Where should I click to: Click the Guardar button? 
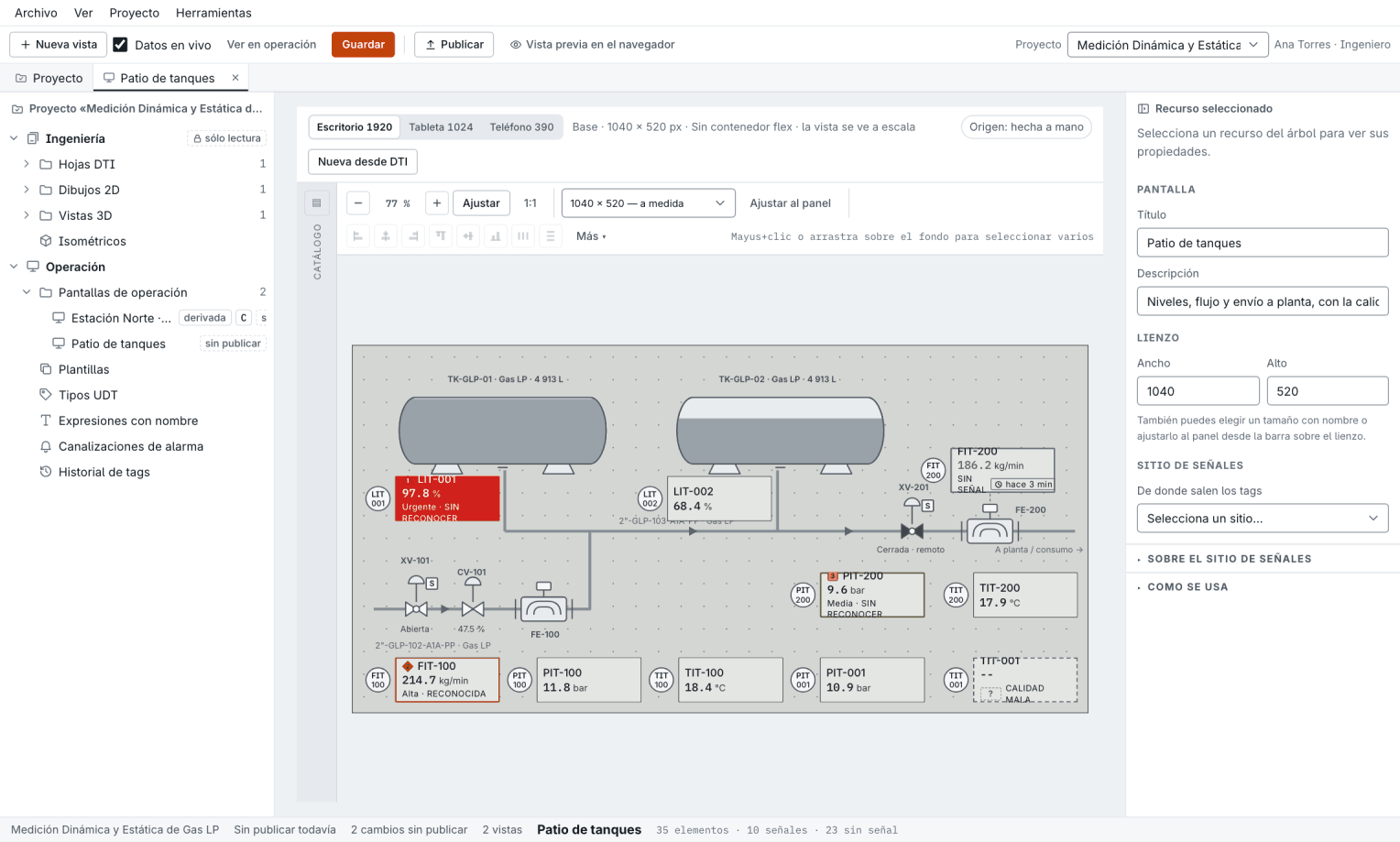pyautogui.click(x=364, y=45)
